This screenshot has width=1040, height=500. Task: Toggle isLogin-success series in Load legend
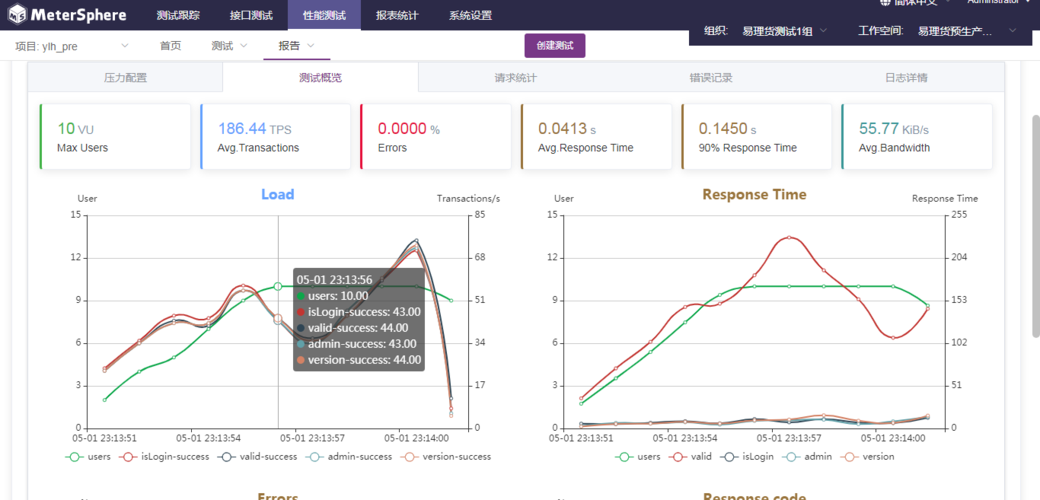[164, 457]
